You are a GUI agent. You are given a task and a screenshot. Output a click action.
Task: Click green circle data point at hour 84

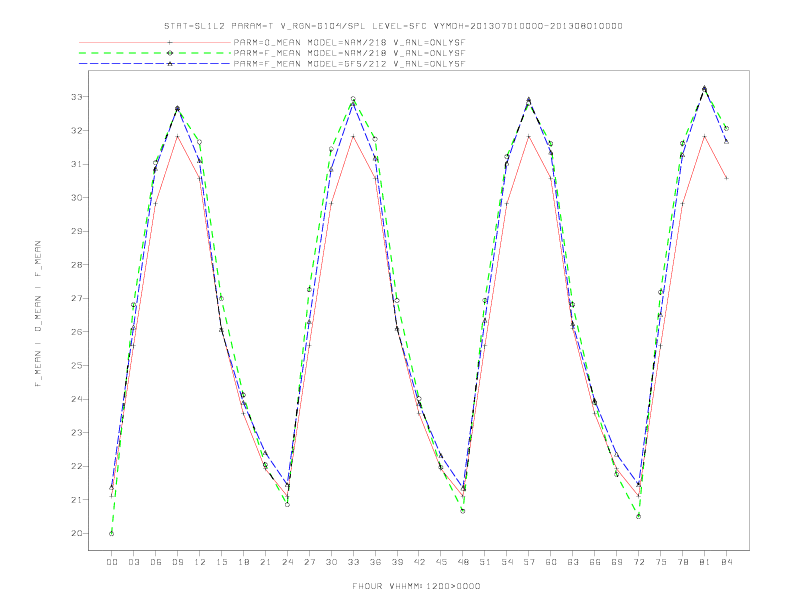pos(726,129)
